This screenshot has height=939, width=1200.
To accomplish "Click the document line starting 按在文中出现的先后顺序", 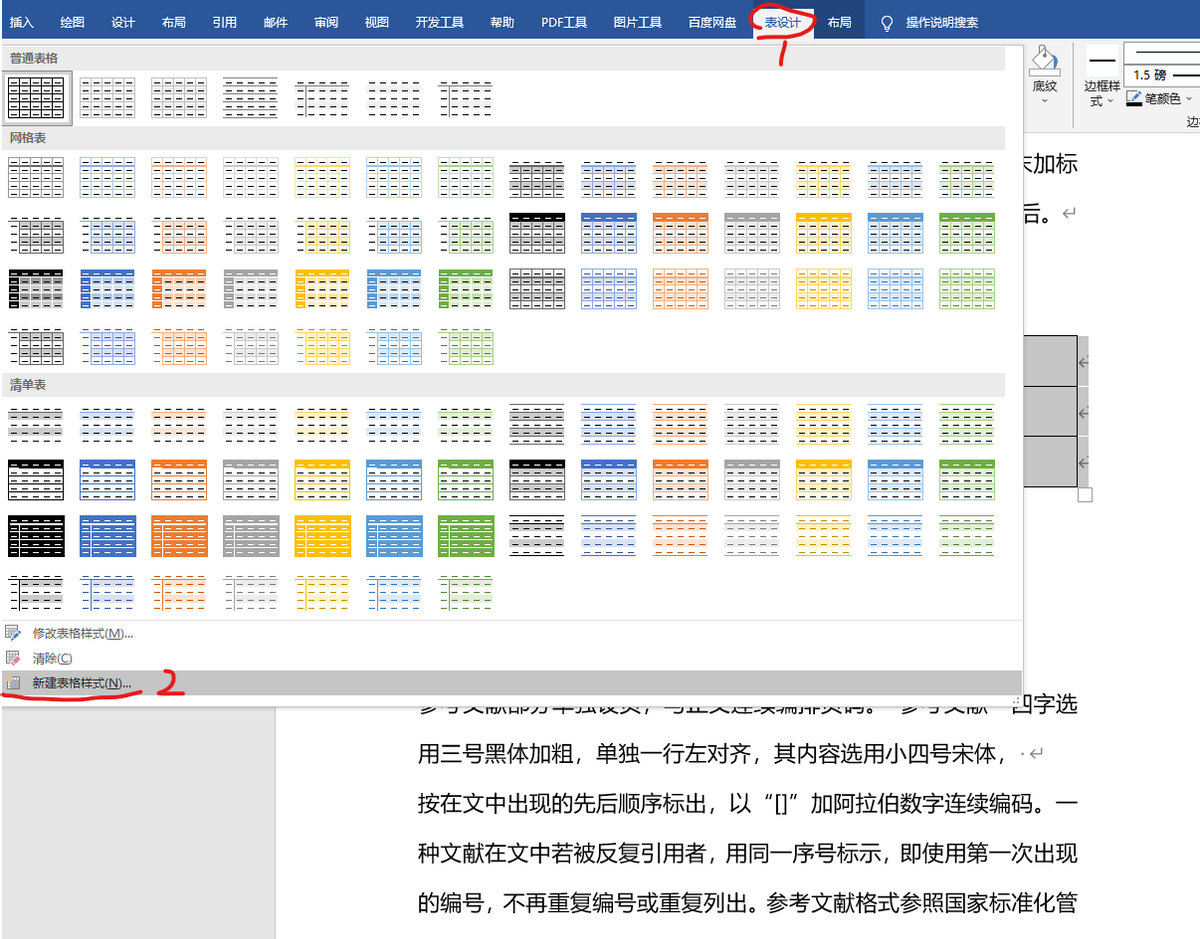I will click(748, 804).
